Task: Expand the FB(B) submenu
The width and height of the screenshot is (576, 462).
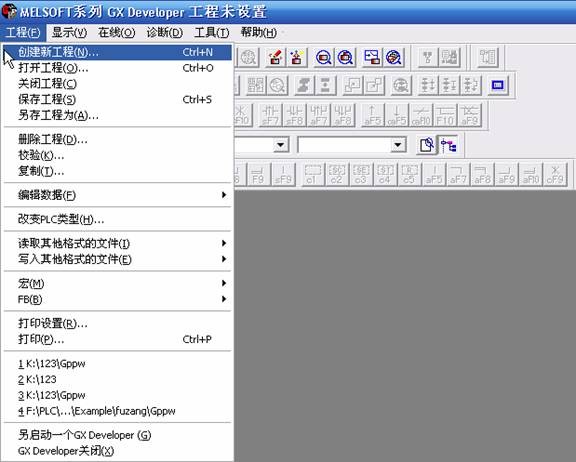Action: coord(118,299)
